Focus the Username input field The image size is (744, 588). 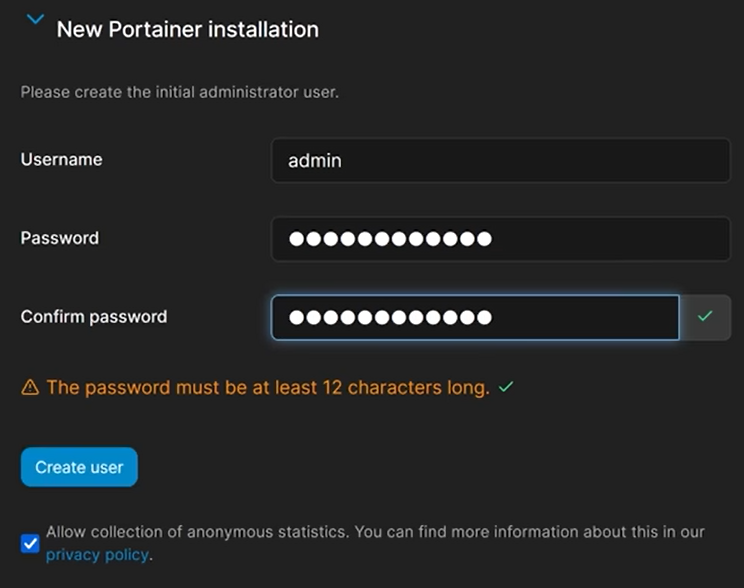point(500,160)
